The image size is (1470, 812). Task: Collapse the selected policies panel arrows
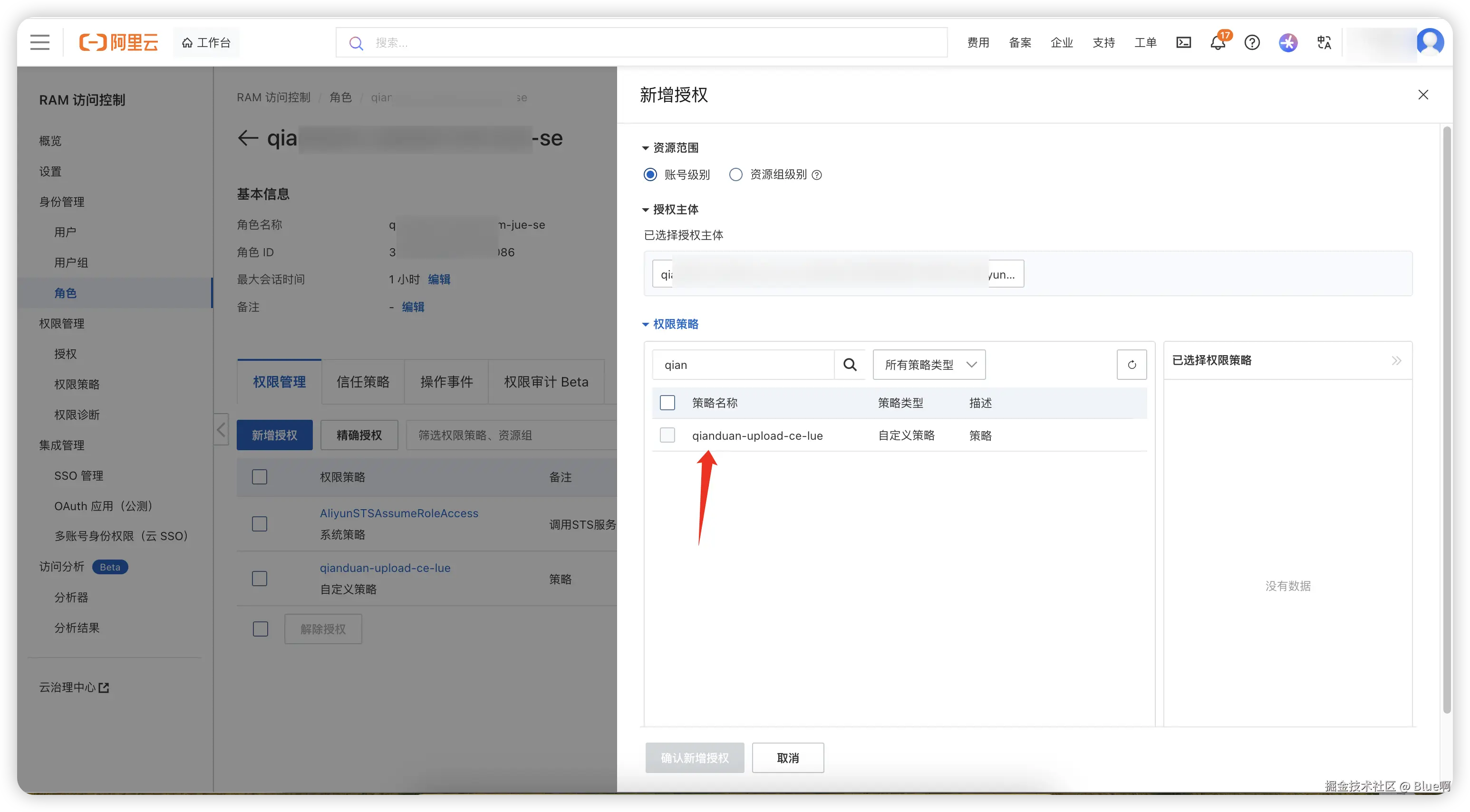(x=1396, y=360)
